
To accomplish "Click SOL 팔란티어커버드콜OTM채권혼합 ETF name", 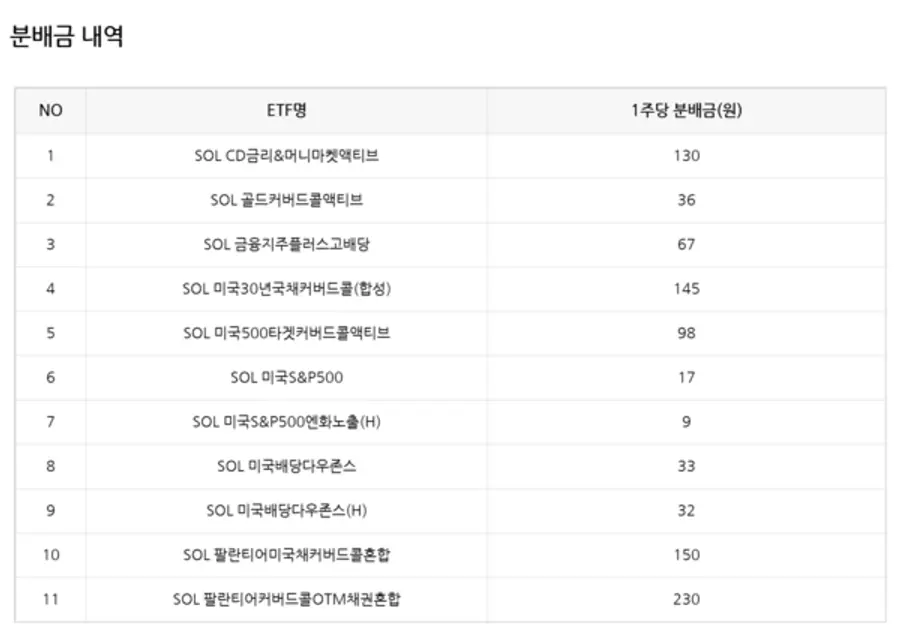I will point(286,599).
